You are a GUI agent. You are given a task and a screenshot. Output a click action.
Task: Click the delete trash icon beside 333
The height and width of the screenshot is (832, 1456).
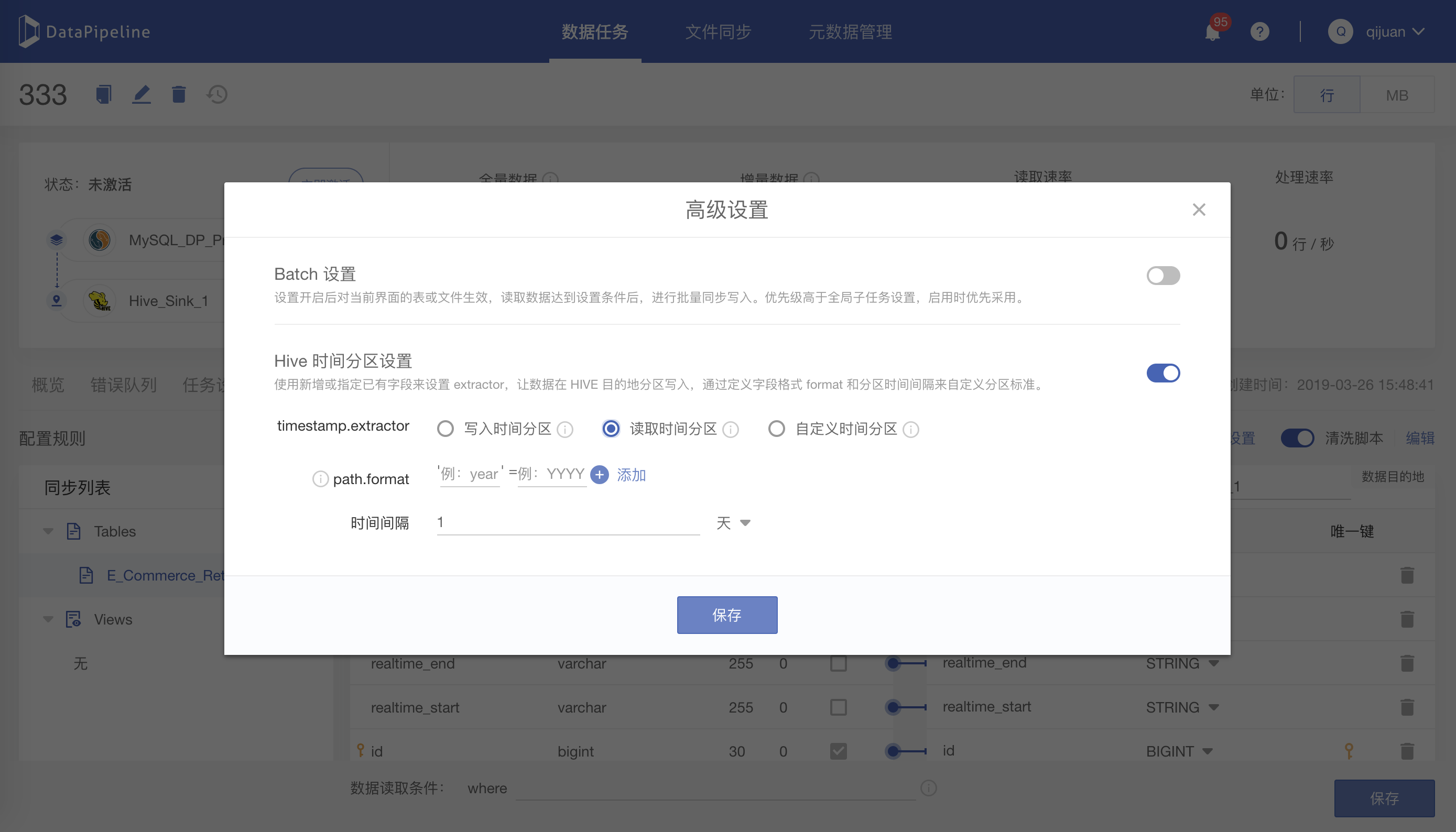pos(179,94)
